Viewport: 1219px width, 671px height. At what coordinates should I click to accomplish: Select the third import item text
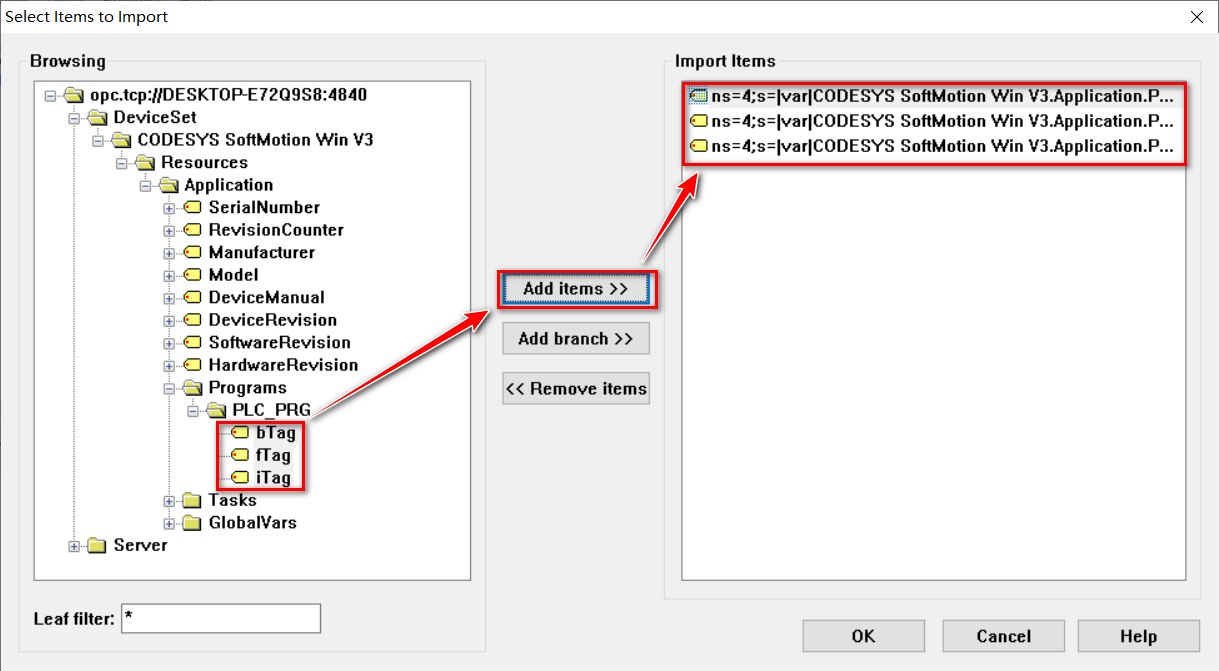(x=942, y=146)
